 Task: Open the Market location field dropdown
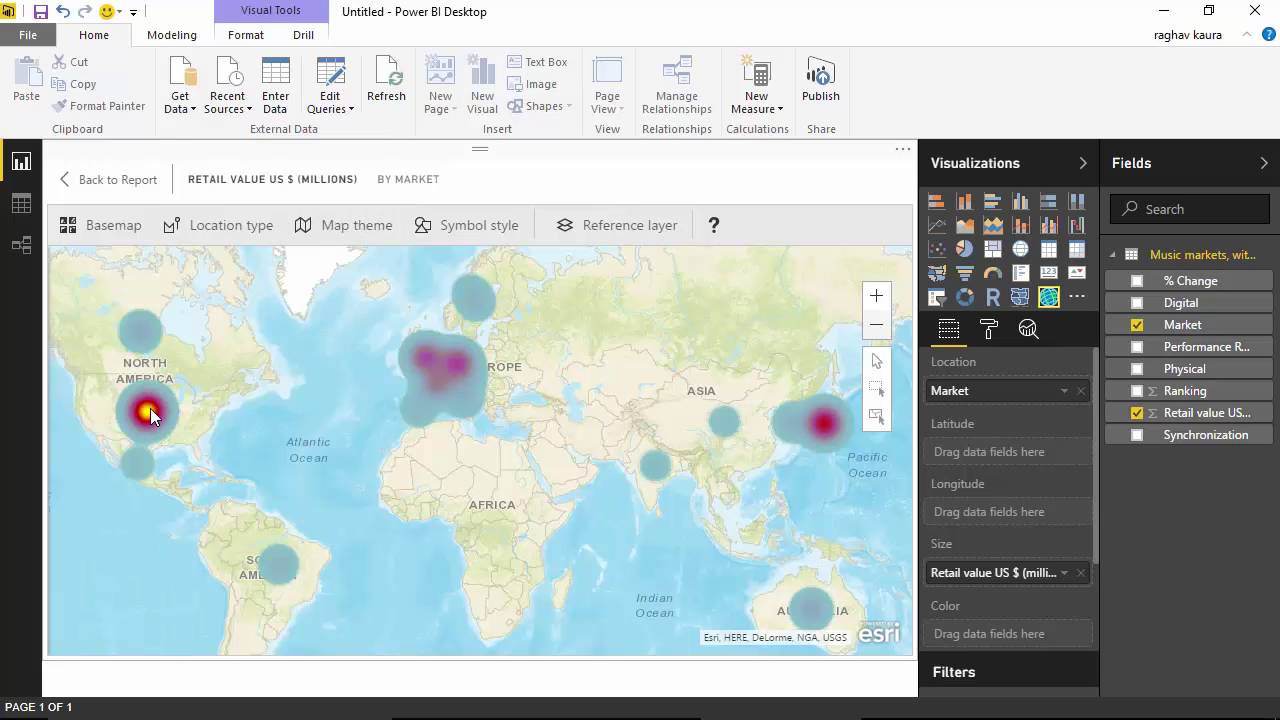coord(1064,391)
